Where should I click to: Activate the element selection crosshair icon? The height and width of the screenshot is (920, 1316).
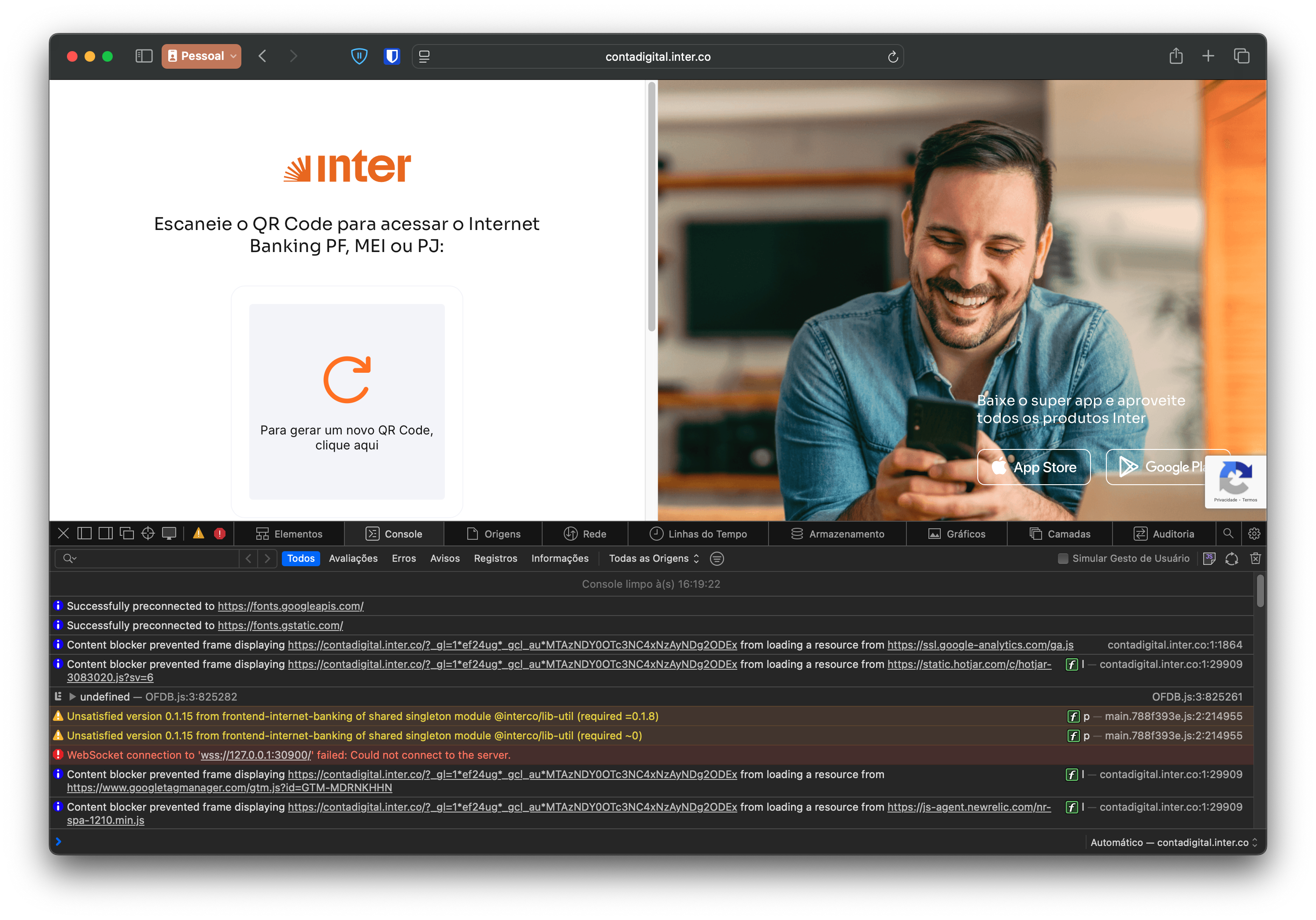point(148,534)
